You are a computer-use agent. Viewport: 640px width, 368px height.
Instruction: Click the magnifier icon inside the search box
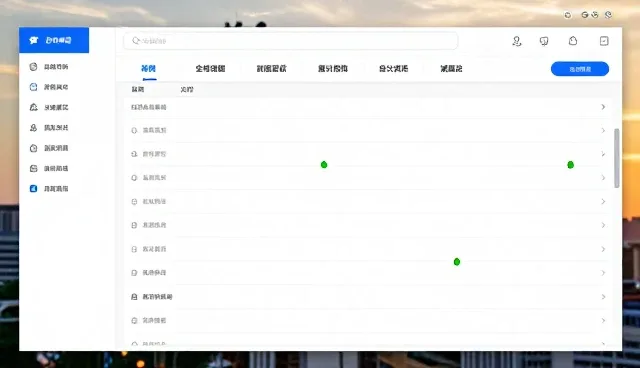click(136, 41)
